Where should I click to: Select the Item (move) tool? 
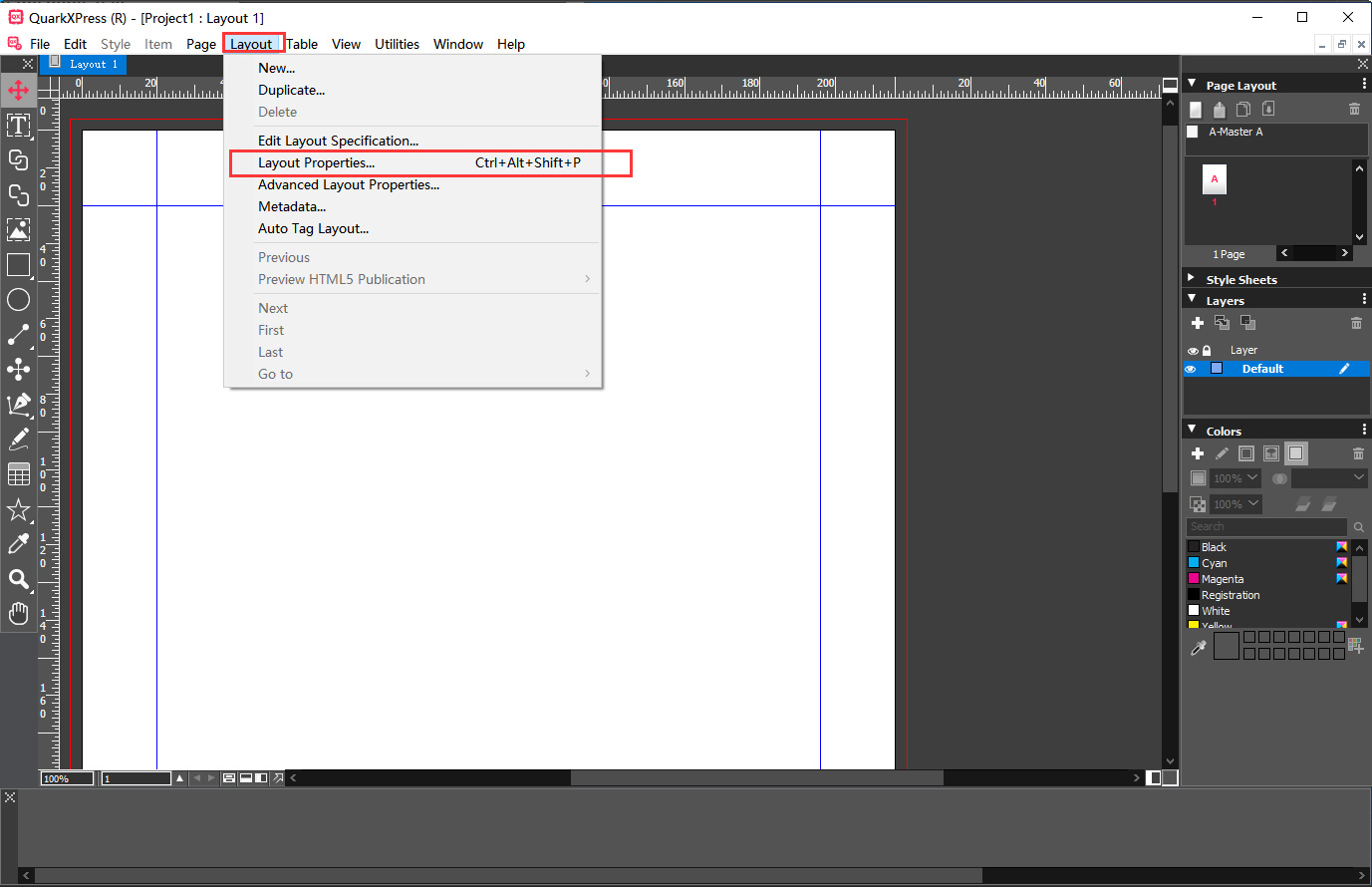point(18,91)
